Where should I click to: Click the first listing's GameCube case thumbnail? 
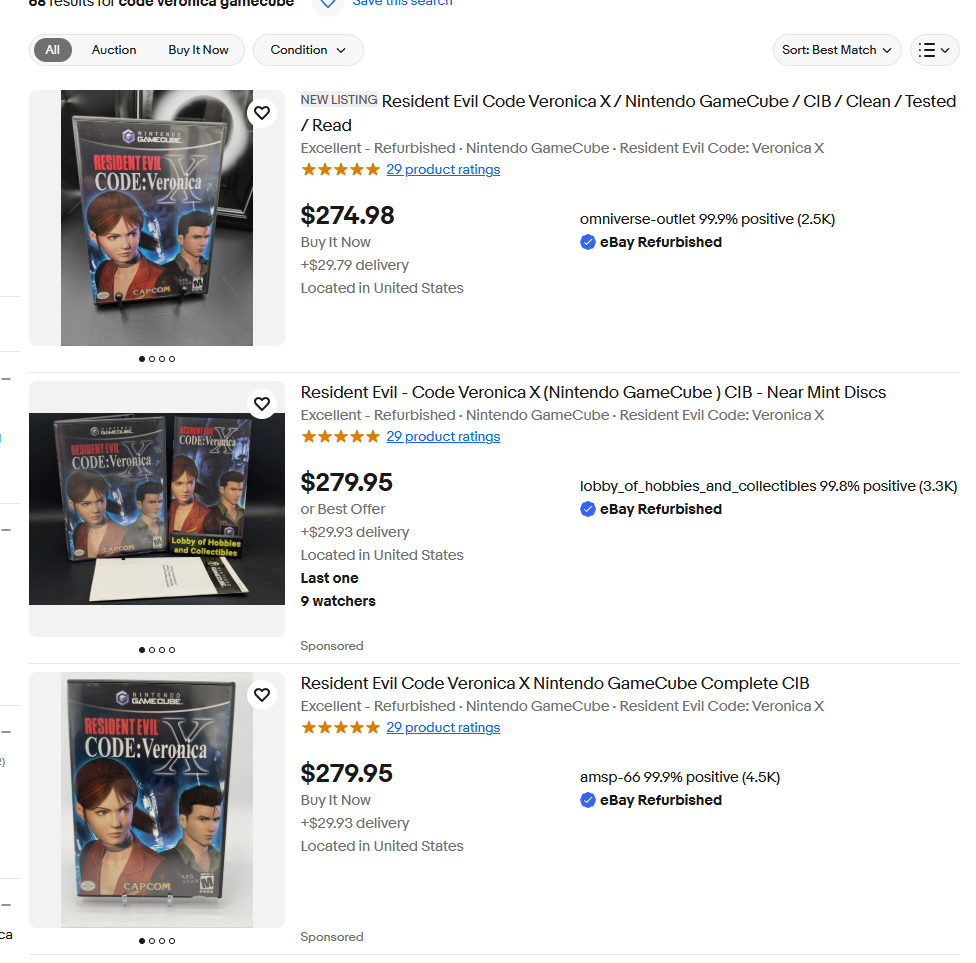pyautogui.click(x=157, y=218)
